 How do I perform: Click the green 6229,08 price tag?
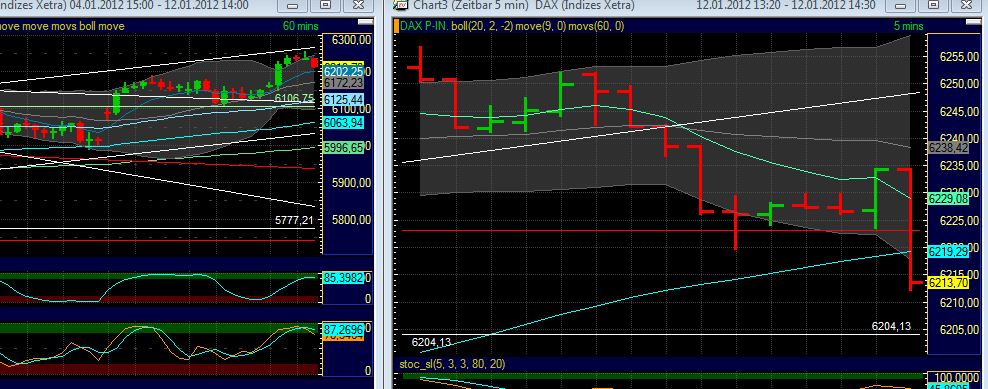(x=948, y=199)
